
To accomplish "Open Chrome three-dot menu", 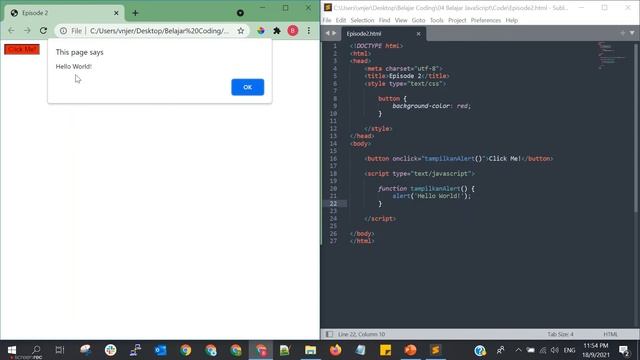I will click(309, 31).
